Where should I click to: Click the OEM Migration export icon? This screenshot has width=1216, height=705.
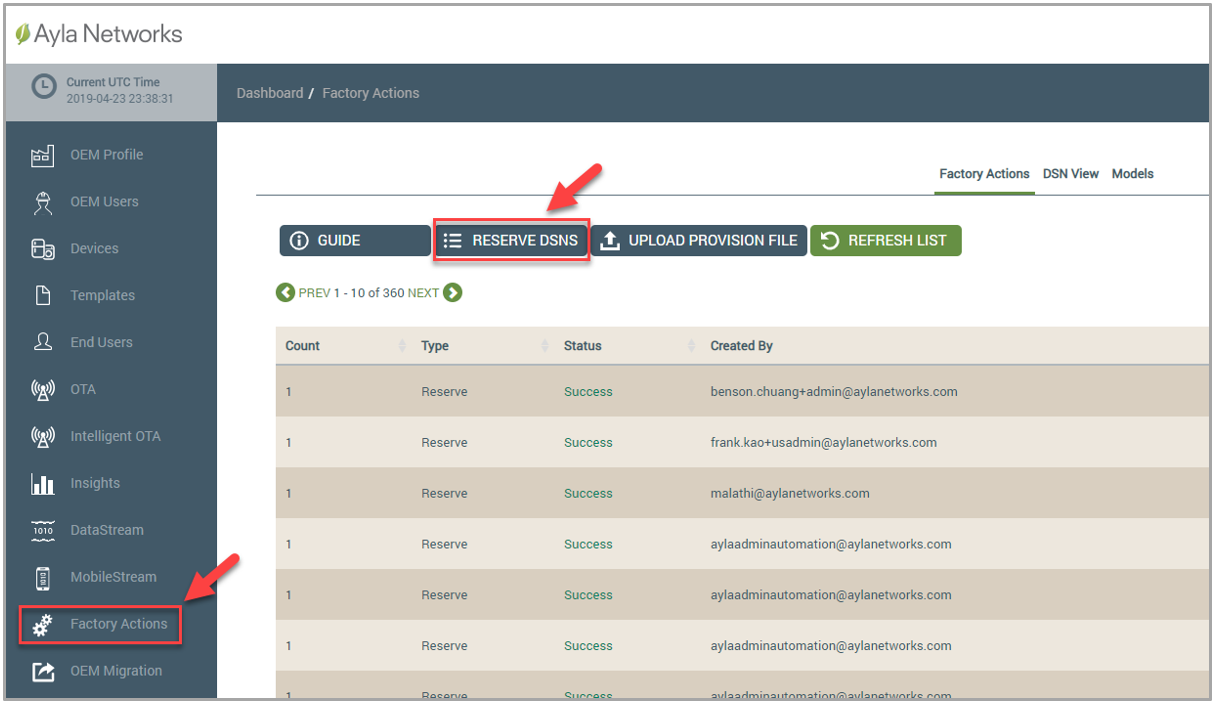(x=42, y=671)
